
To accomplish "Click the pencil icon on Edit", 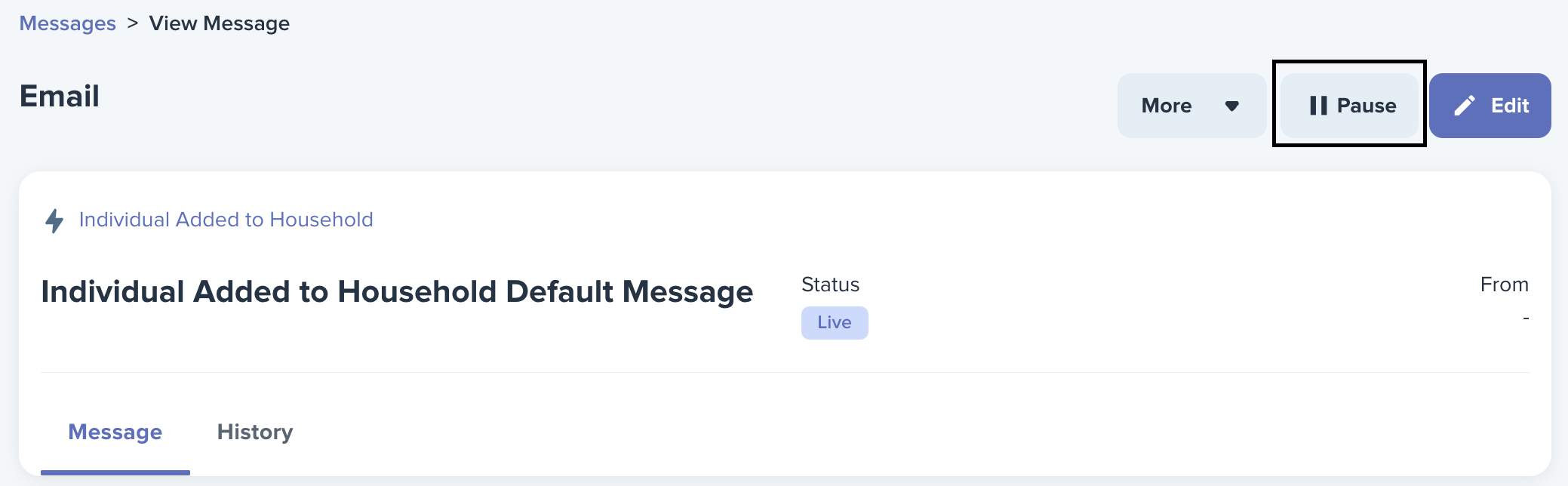I will [x=1465, y=106].
